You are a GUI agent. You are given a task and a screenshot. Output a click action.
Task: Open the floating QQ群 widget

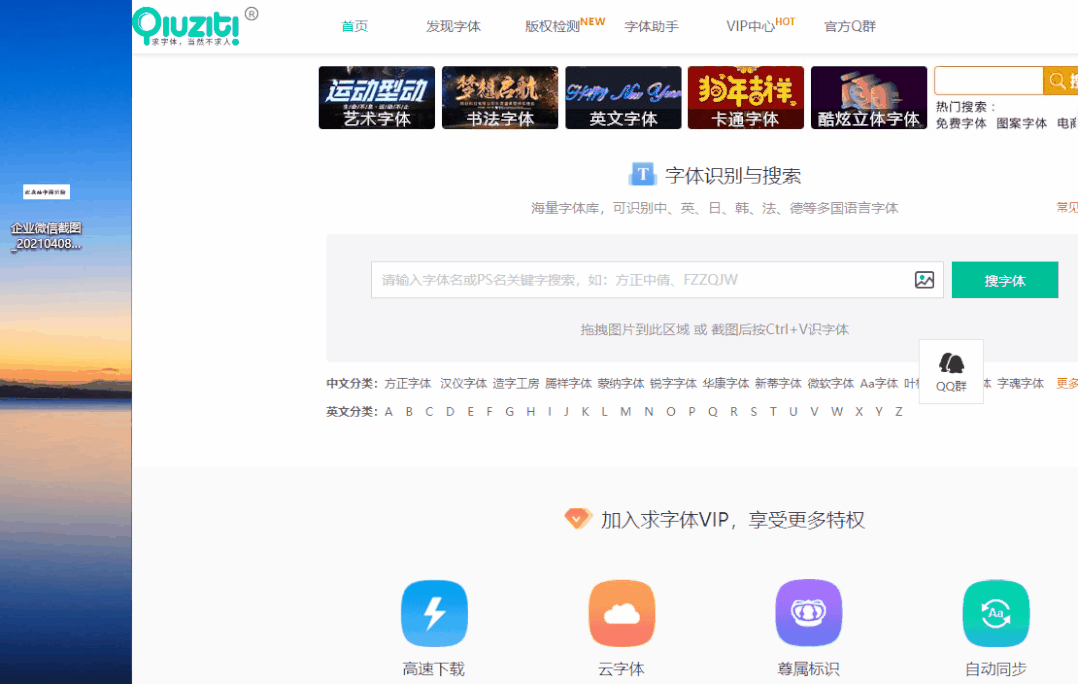click(952, 372)
